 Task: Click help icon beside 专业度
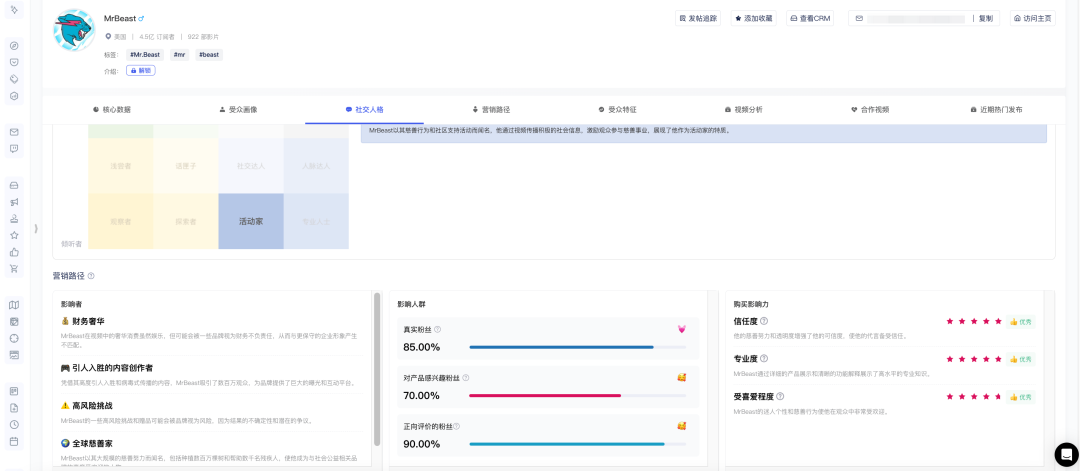point(764,359)
